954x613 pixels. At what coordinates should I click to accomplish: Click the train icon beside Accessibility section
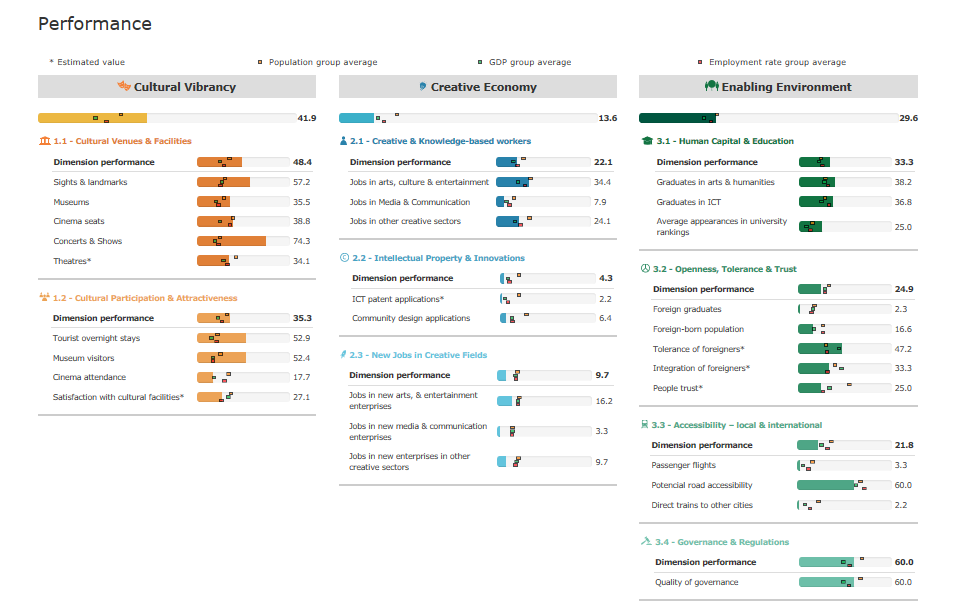[645, 425]
